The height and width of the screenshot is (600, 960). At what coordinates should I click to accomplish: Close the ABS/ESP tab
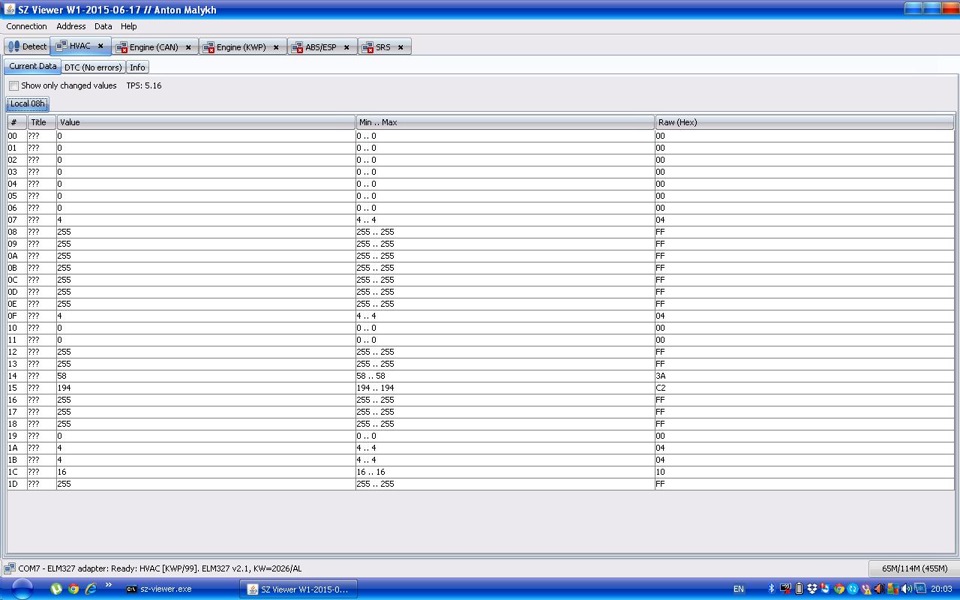347,47
